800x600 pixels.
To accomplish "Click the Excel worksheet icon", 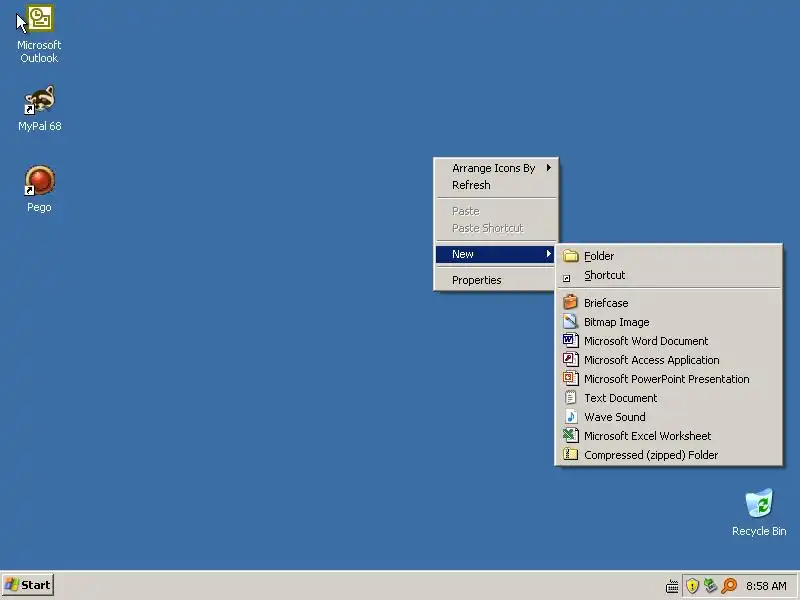I will (570, 435).
